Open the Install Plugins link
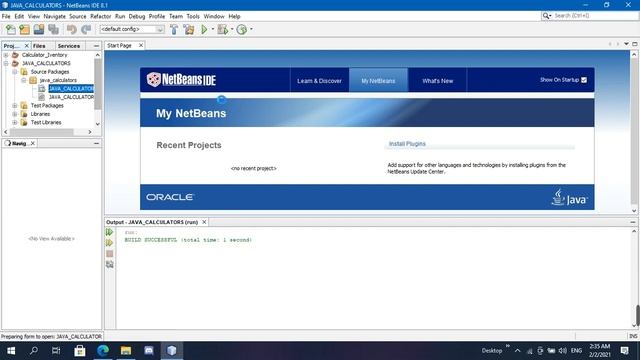The image size is (640, 360). click(x=407, y=144)
